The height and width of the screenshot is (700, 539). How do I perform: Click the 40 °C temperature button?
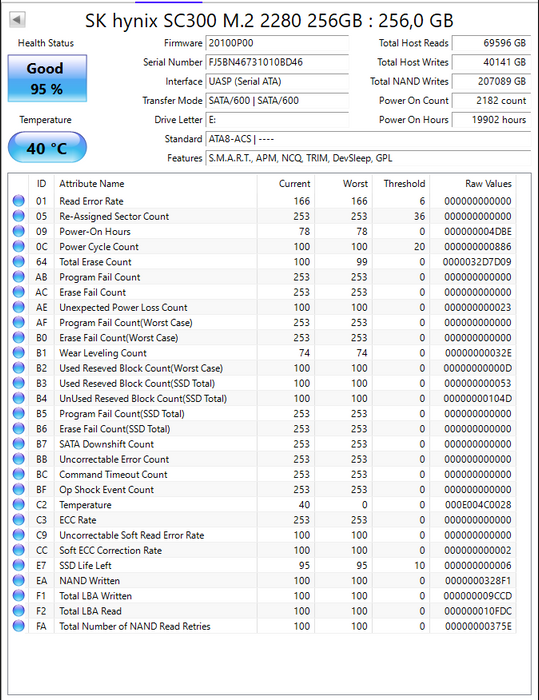coord(47,147)
